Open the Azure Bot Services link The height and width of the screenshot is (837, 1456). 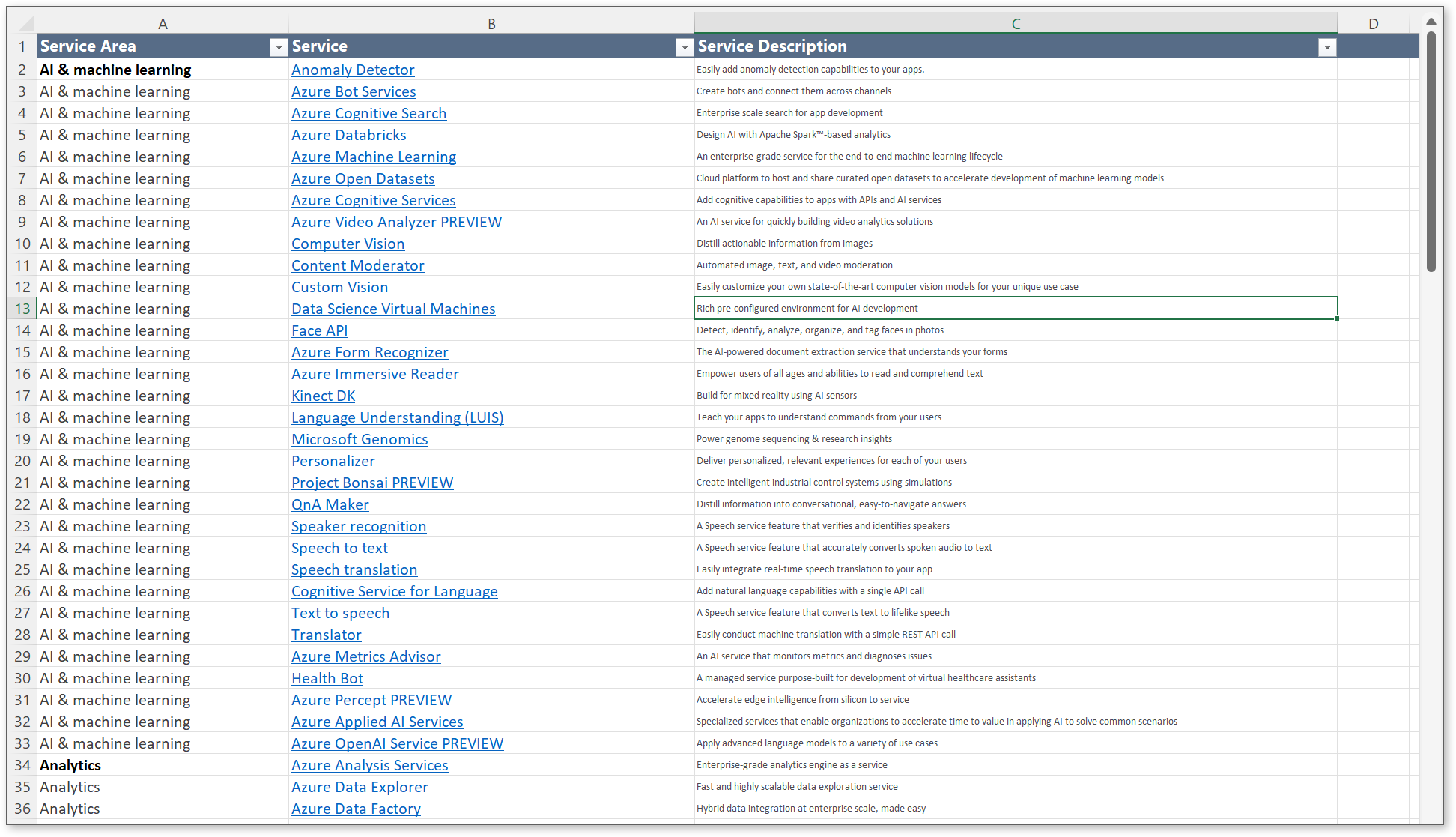(354, 91)
